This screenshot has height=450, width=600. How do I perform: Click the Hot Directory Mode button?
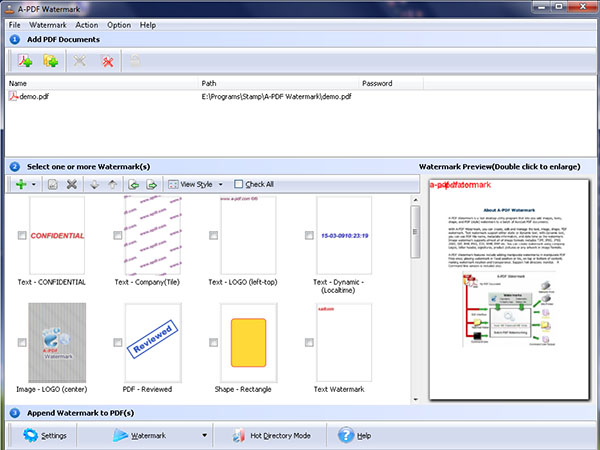click(x=271, y=435)
